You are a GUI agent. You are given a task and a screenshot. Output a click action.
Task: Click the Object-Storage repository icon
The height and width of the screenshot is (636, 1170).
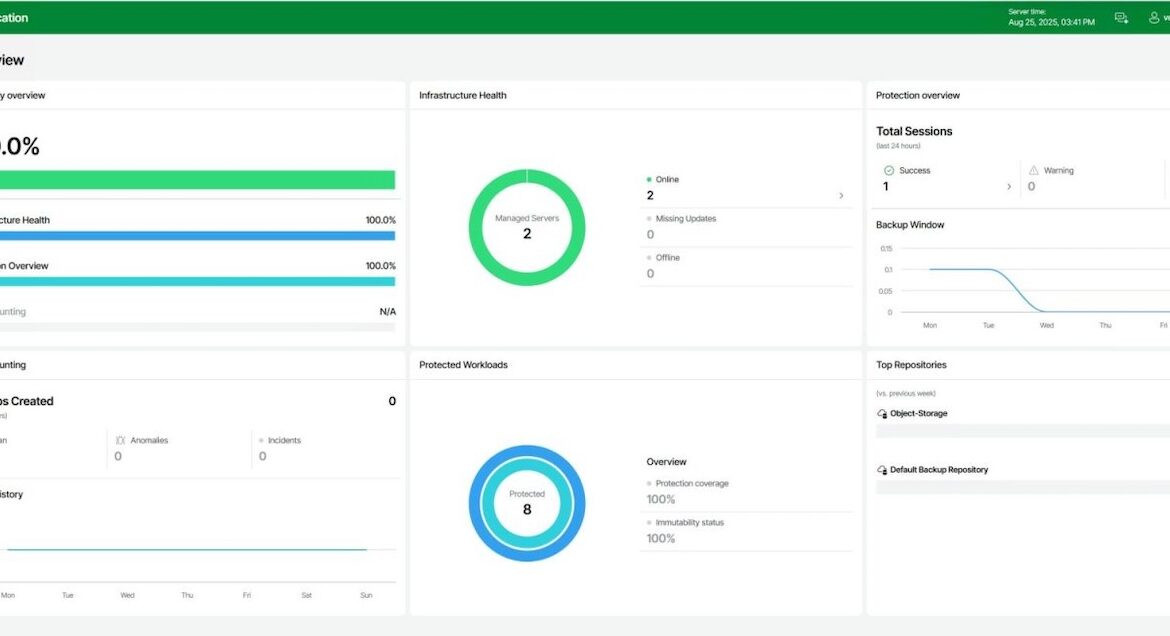[882, 413]
